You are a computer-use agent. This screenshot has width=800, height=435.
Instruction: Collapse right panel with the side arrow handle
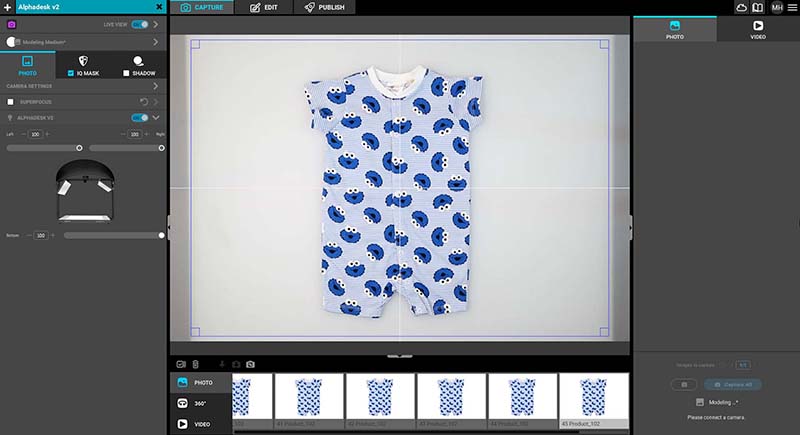coord(631,227)
